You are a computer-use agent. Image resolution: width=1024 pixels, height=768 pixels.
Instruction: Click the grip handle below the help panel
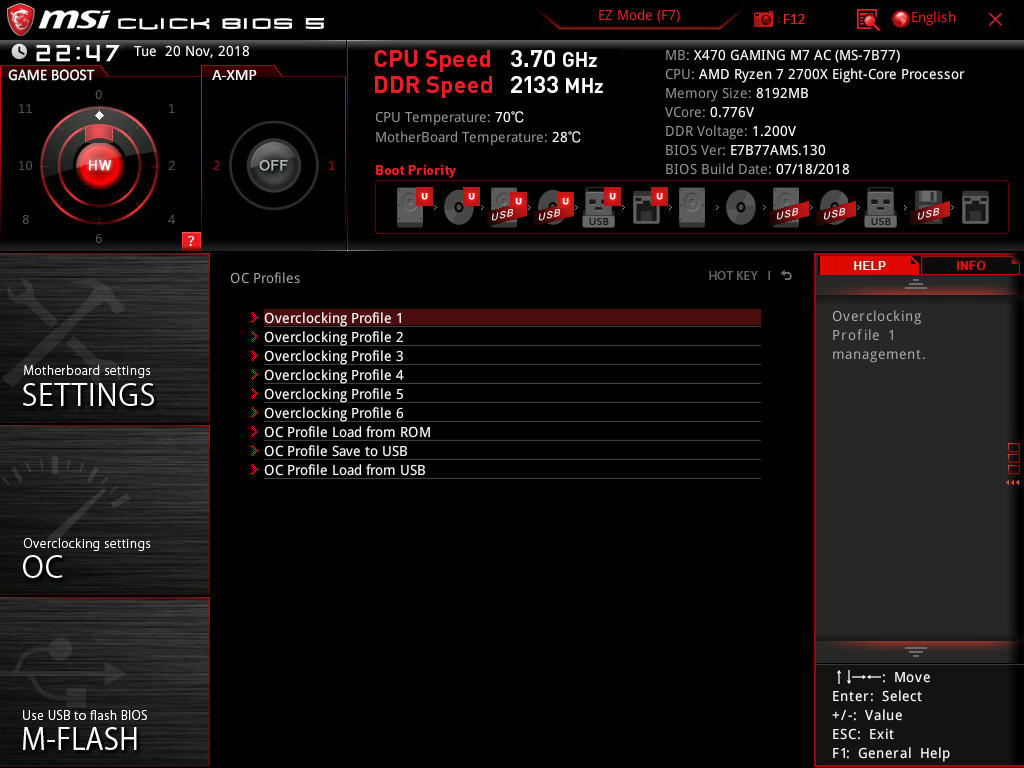(916, 651)
